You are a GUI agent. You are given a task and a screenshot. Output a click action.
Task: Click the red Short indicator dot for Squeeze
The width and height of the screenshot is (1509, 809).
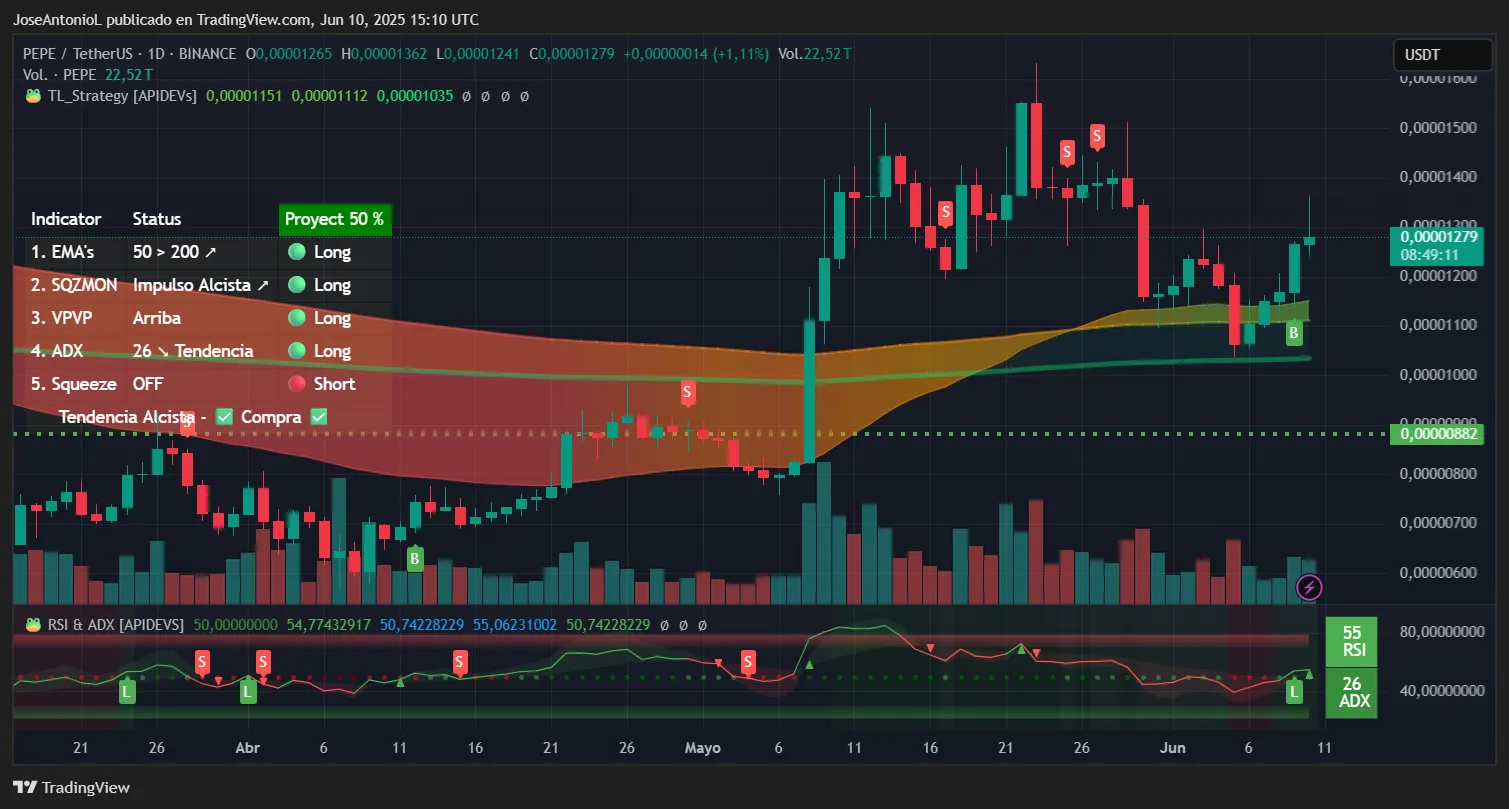tap(296, 384)
